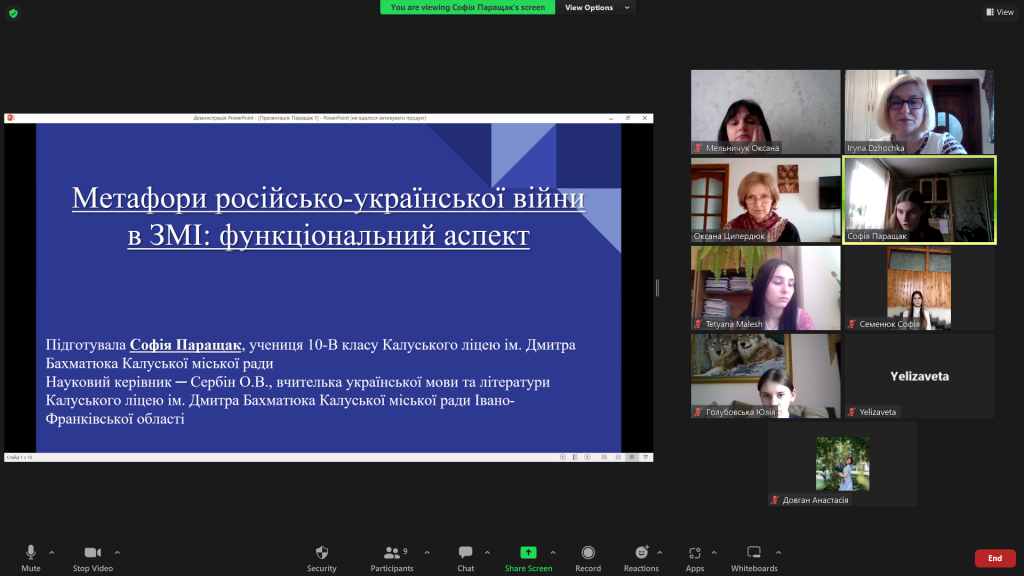Click the green Share Screen icon
Viewport: 1024px width, 576px height.
(x=527, y=553)
